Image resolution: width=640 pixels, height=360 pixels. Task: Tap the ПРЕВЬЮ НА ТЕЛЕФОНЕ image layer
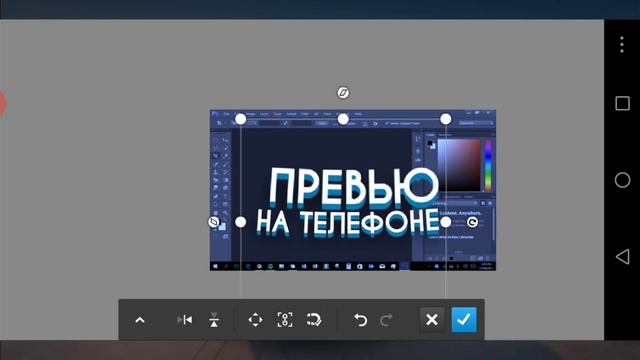coord(353,190)
